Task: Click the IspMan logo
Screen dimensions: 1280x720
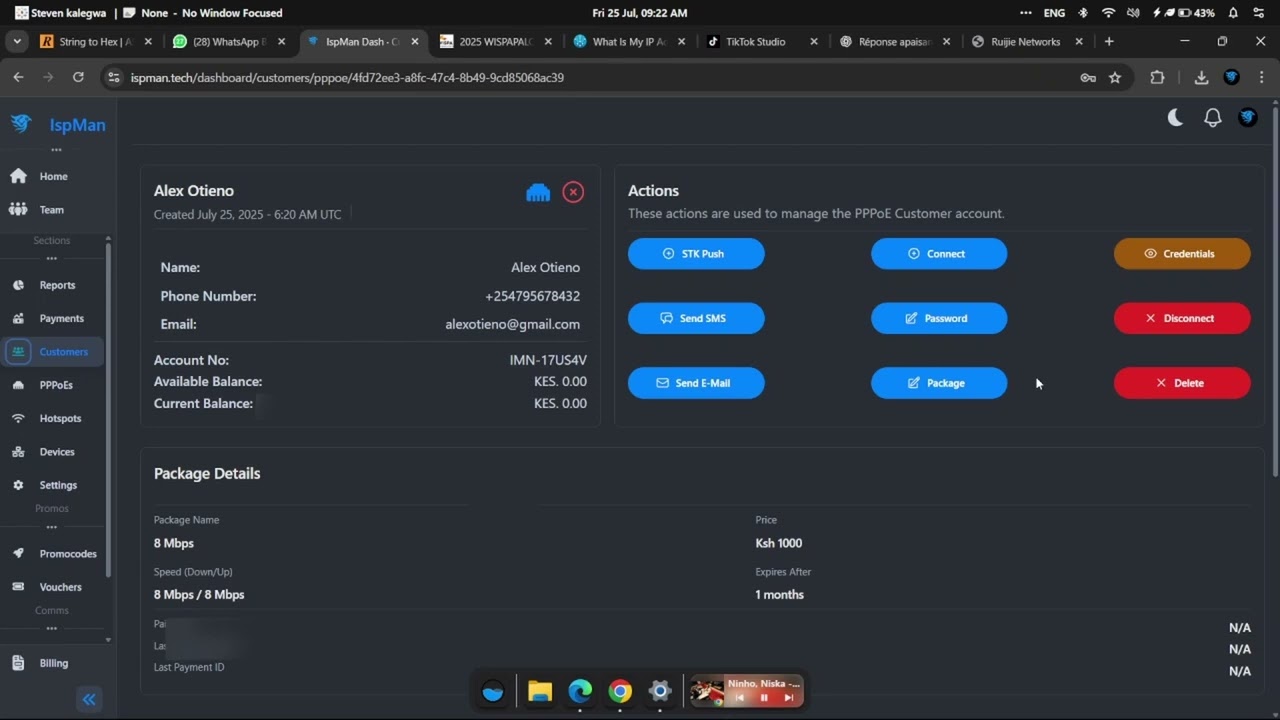Action: [x=57, y=124]
